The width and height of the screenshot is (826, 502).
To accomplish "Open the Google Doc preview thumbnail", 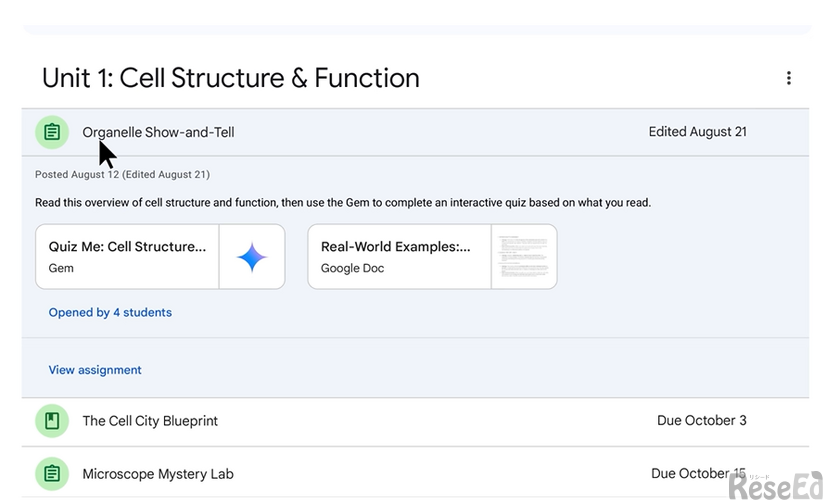I will [x=524, y=257].
